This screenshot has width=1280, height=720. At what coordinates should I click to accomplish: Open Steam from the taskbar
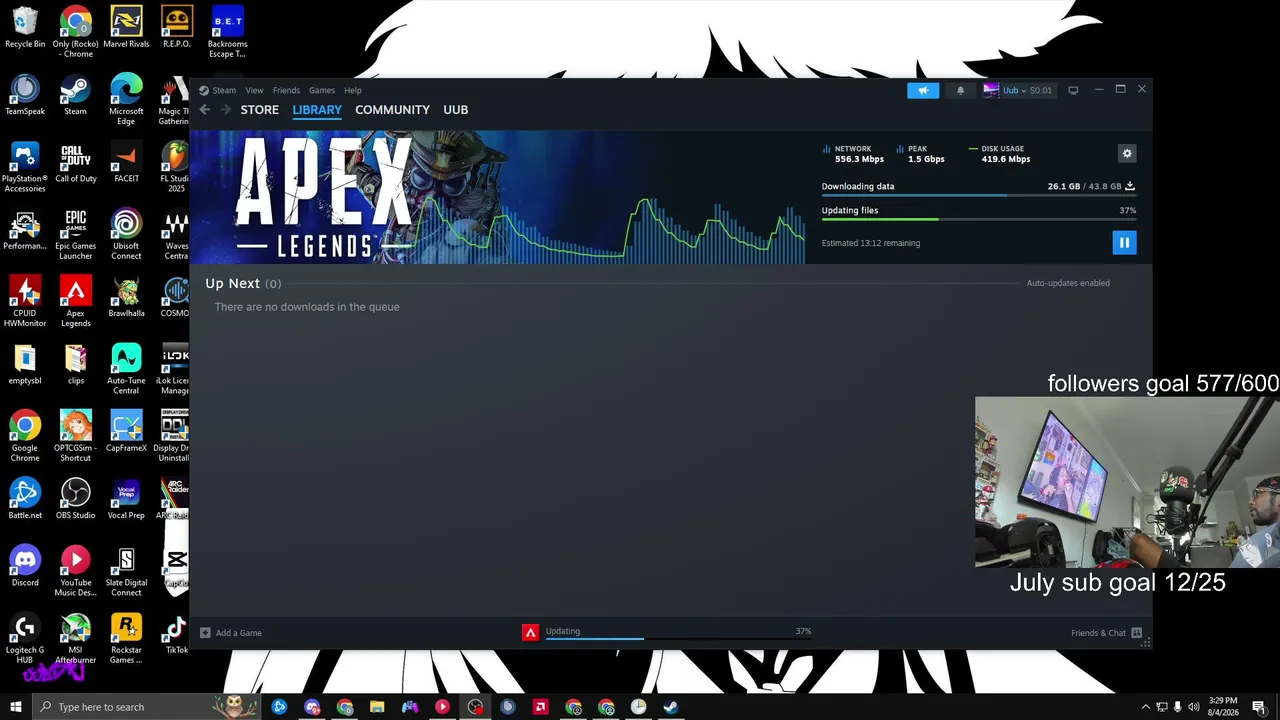pos(671,707)
